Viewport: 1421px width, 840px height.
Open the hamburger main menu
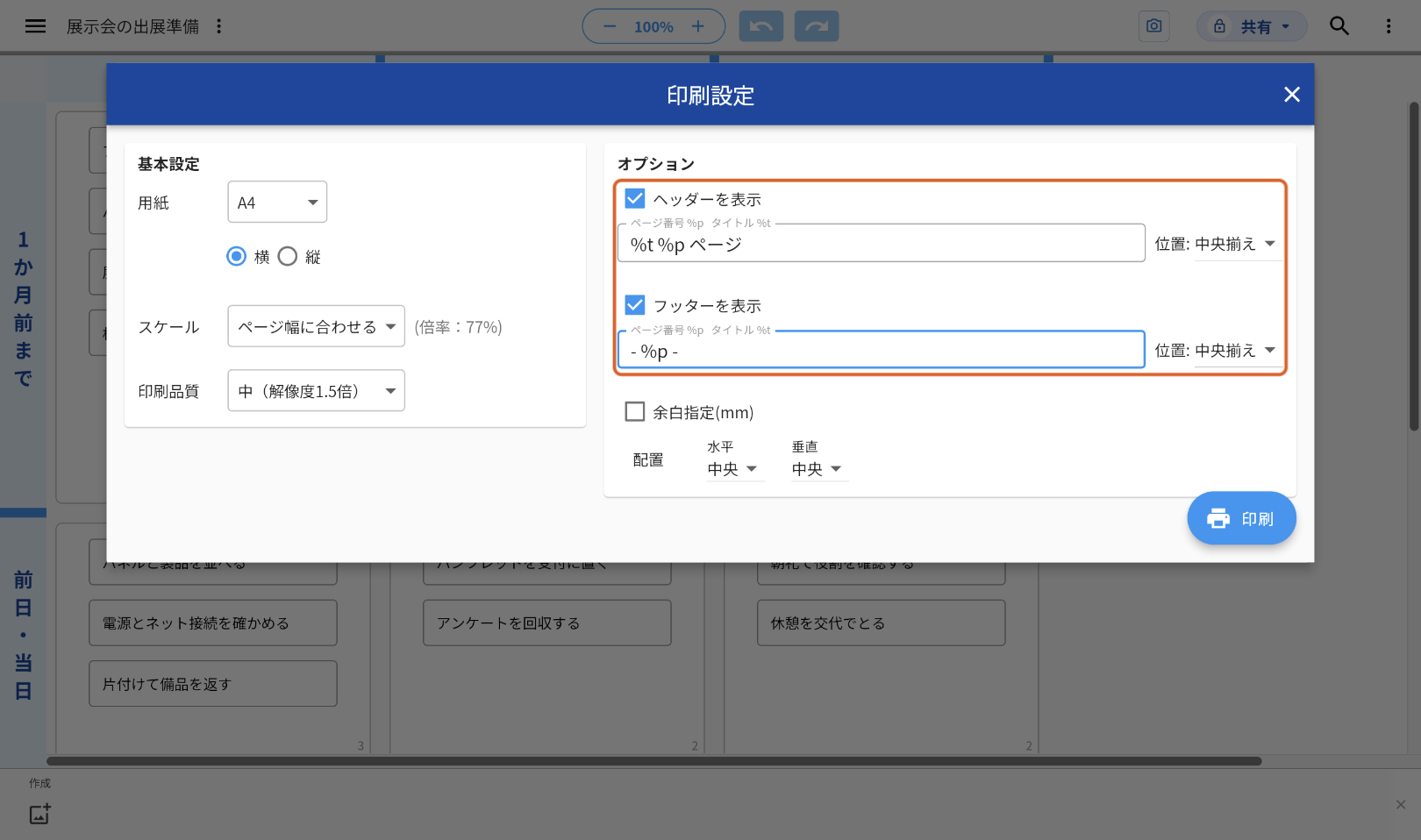(35, 26)
